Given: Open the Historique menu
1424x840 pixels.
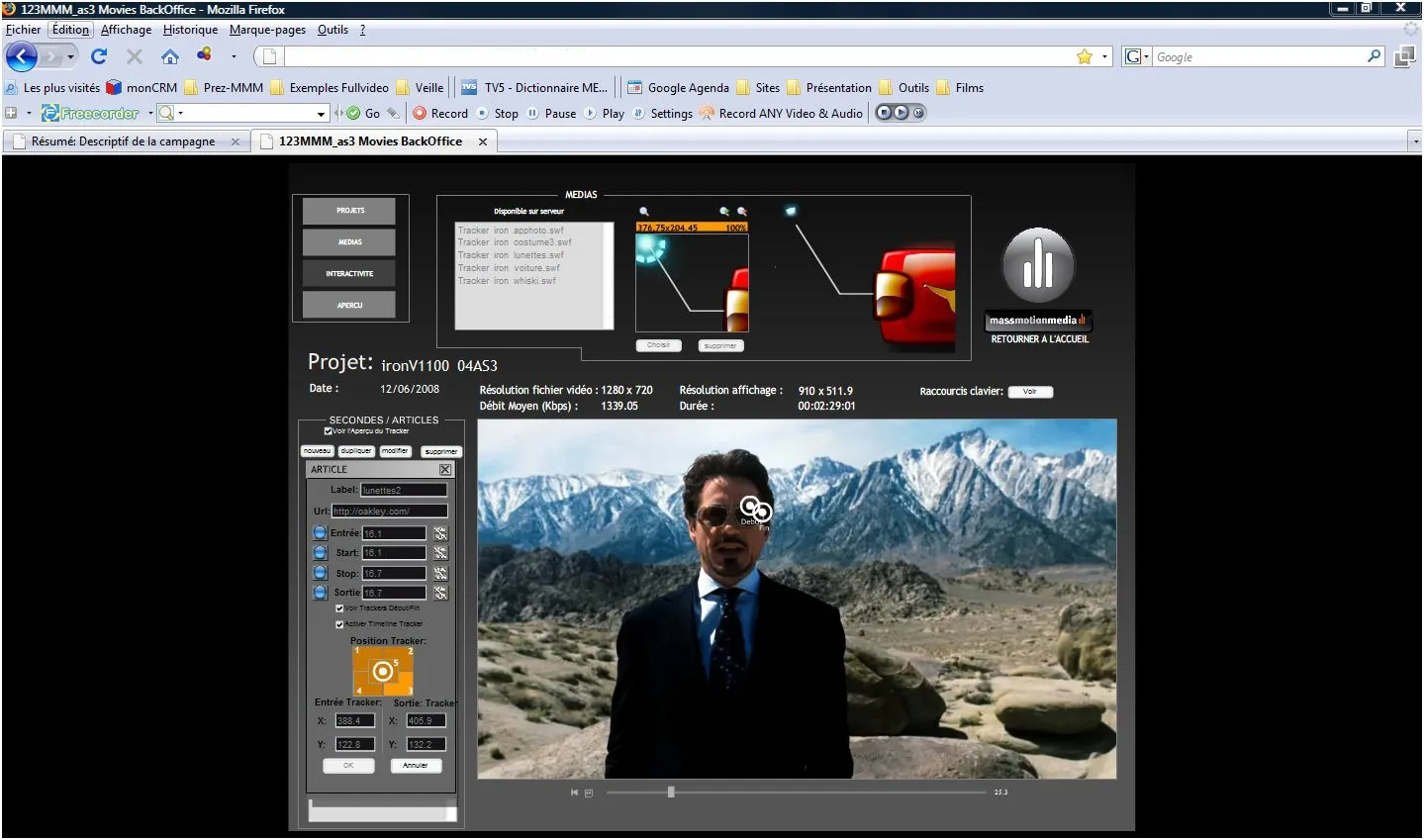Looking at the screenshot, I should (190, 30).
